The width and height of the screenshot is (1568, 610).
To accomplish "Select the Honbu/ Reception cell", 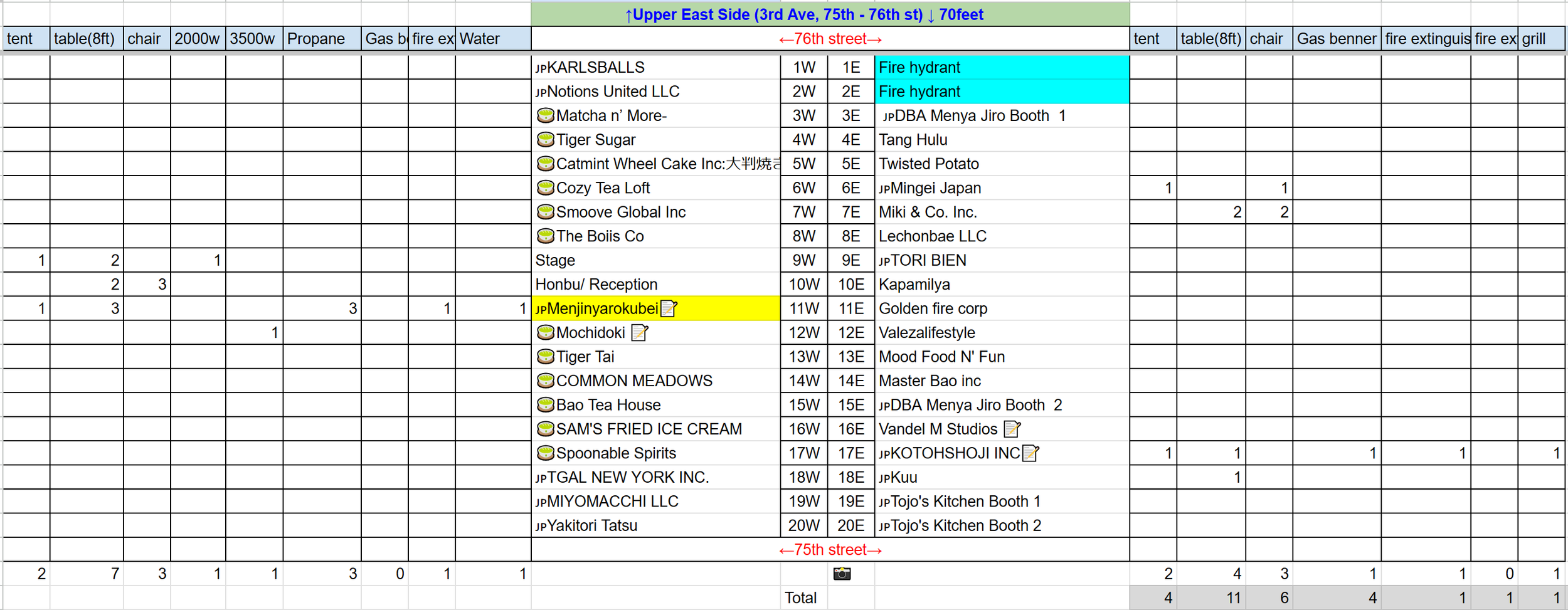I will pos(655,284).
